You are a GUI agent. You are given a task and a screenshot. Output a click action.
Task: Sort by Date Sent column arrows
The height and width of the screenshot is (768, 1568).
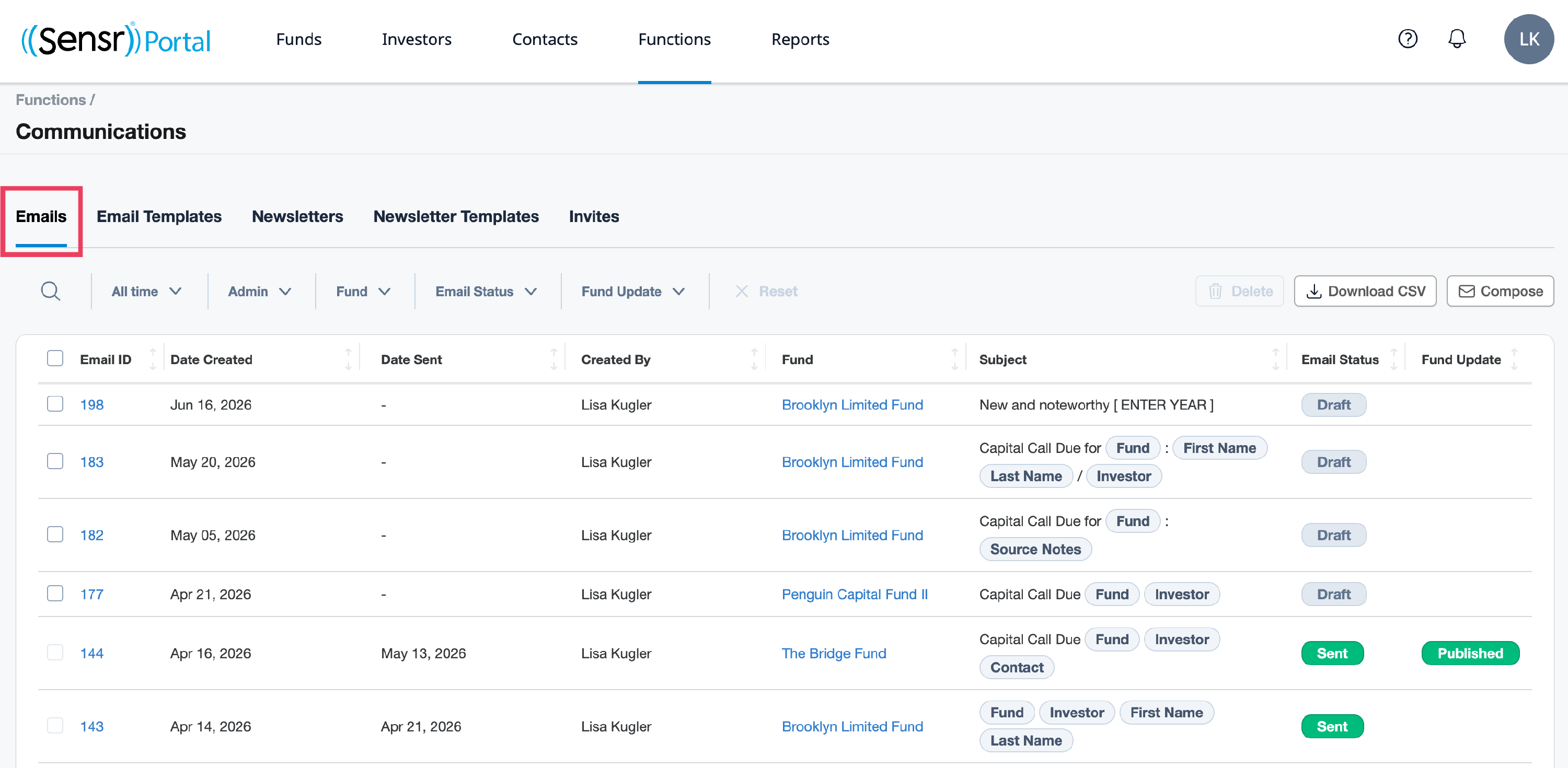[x=554, y=359]
